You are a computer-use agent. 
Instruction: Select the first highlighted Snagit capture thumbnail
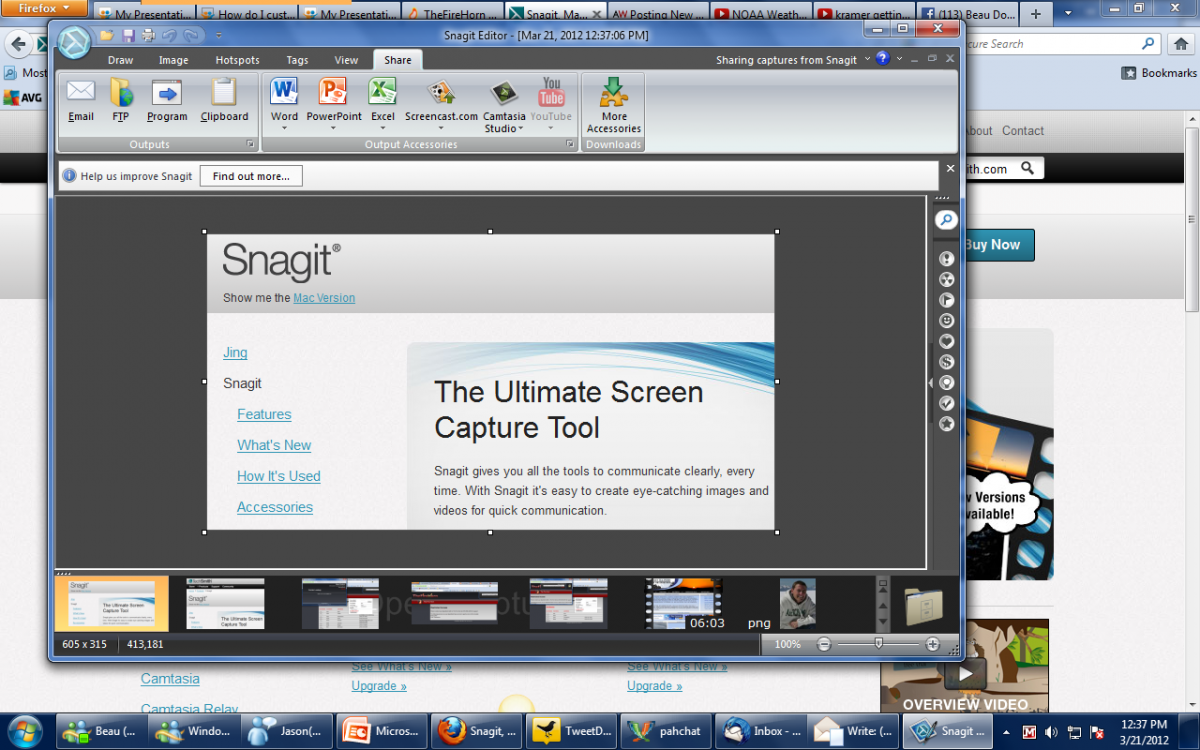coord(111,603)
